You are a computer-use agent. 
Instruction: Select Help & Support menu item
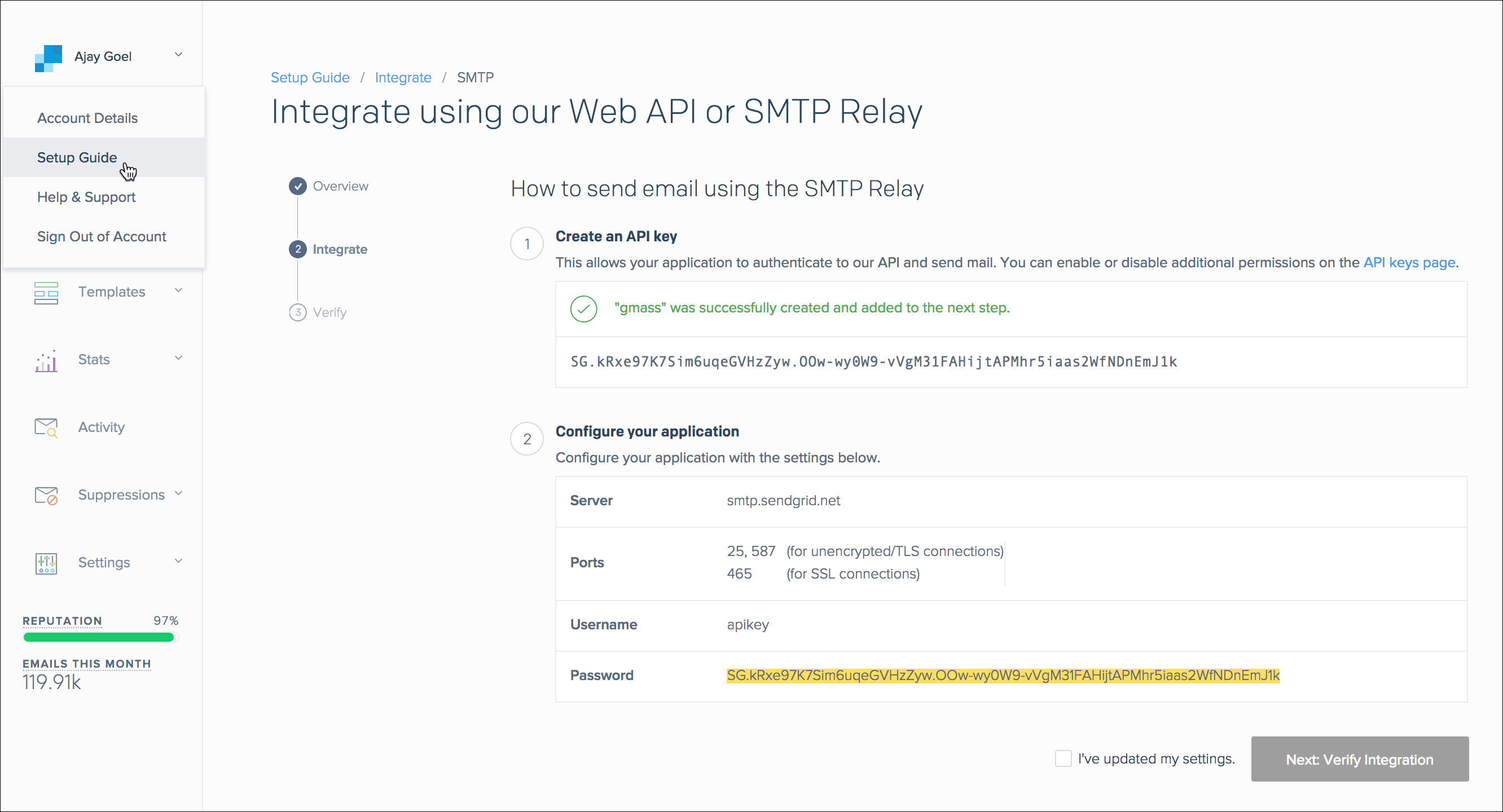[86, 197]
